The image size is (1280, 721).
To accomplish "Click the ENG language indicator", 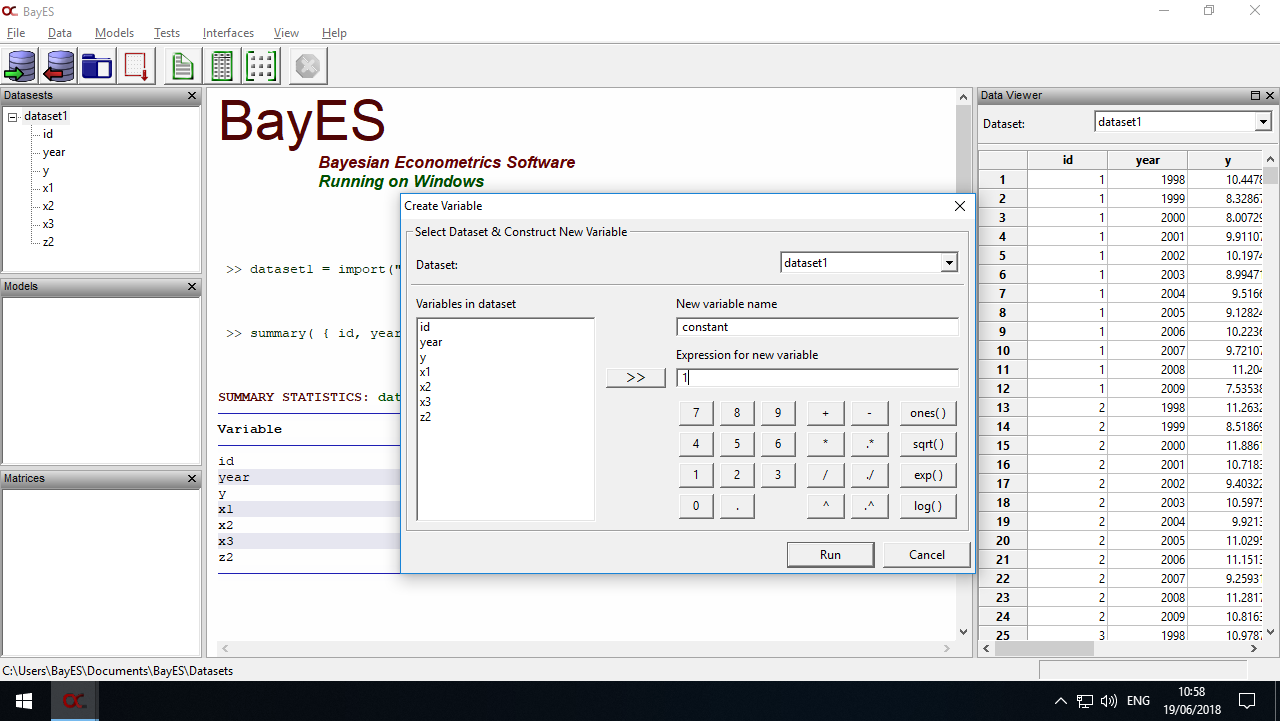I will (1139, 701).
